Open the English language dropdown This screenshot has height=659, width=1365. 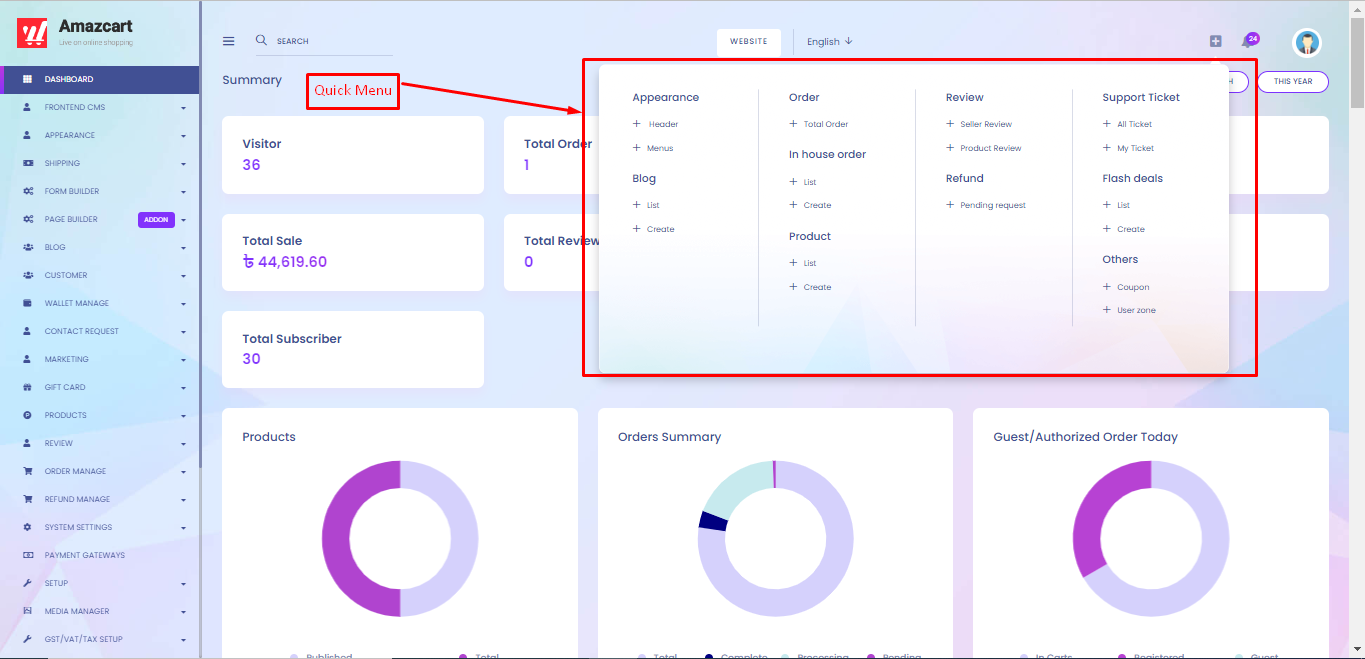pos(829,41)
